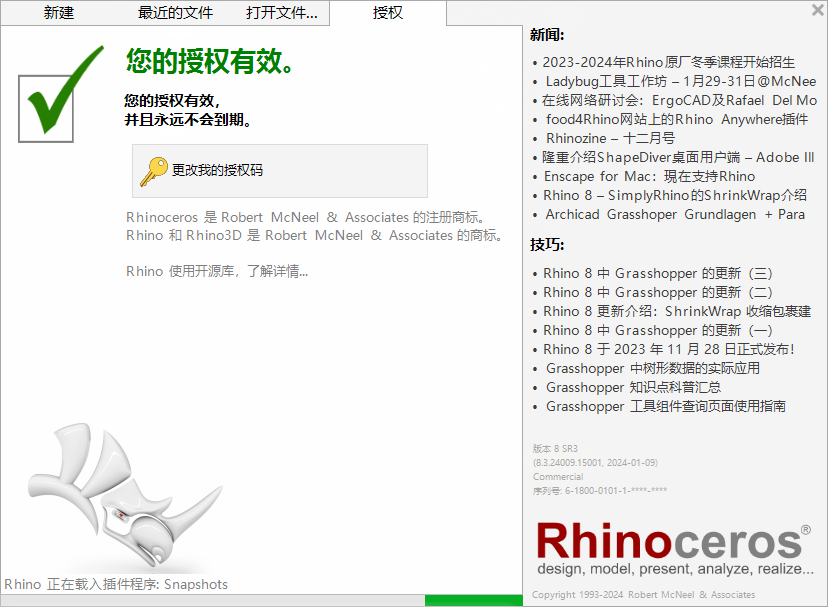Click the 序列号 6-1800-0101-1 serial text
Image resolution: width=828 pixels, height=607 pixels.
(599, 491)
